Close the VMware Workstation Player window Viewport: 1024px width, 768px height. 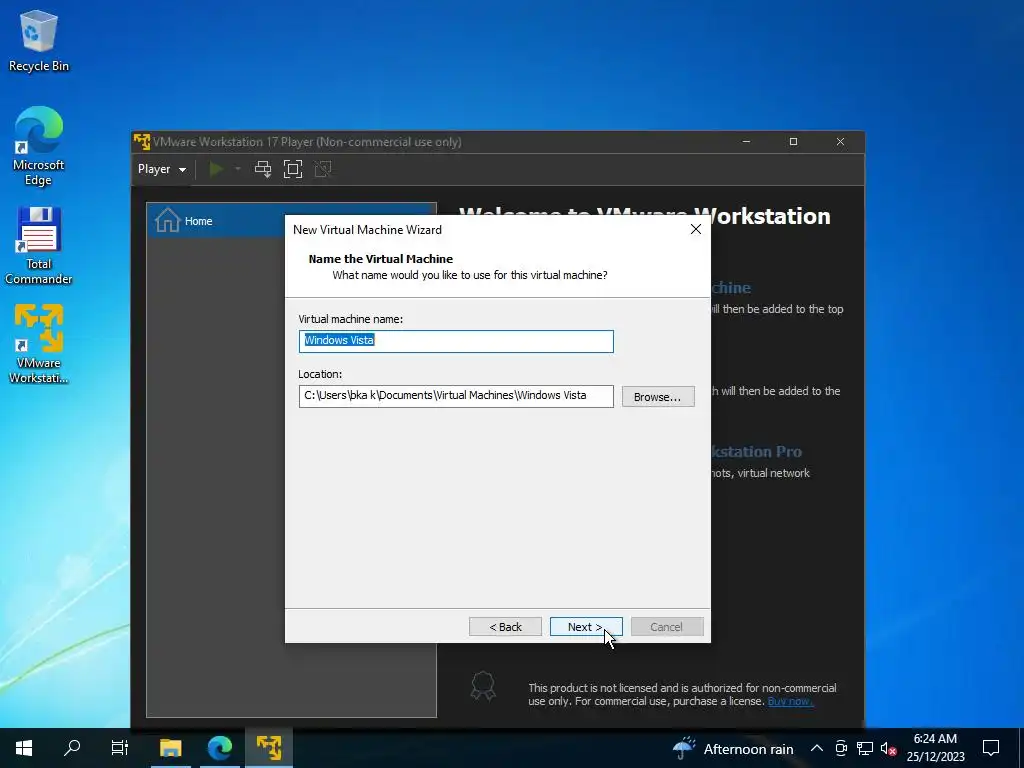(840, 142)
